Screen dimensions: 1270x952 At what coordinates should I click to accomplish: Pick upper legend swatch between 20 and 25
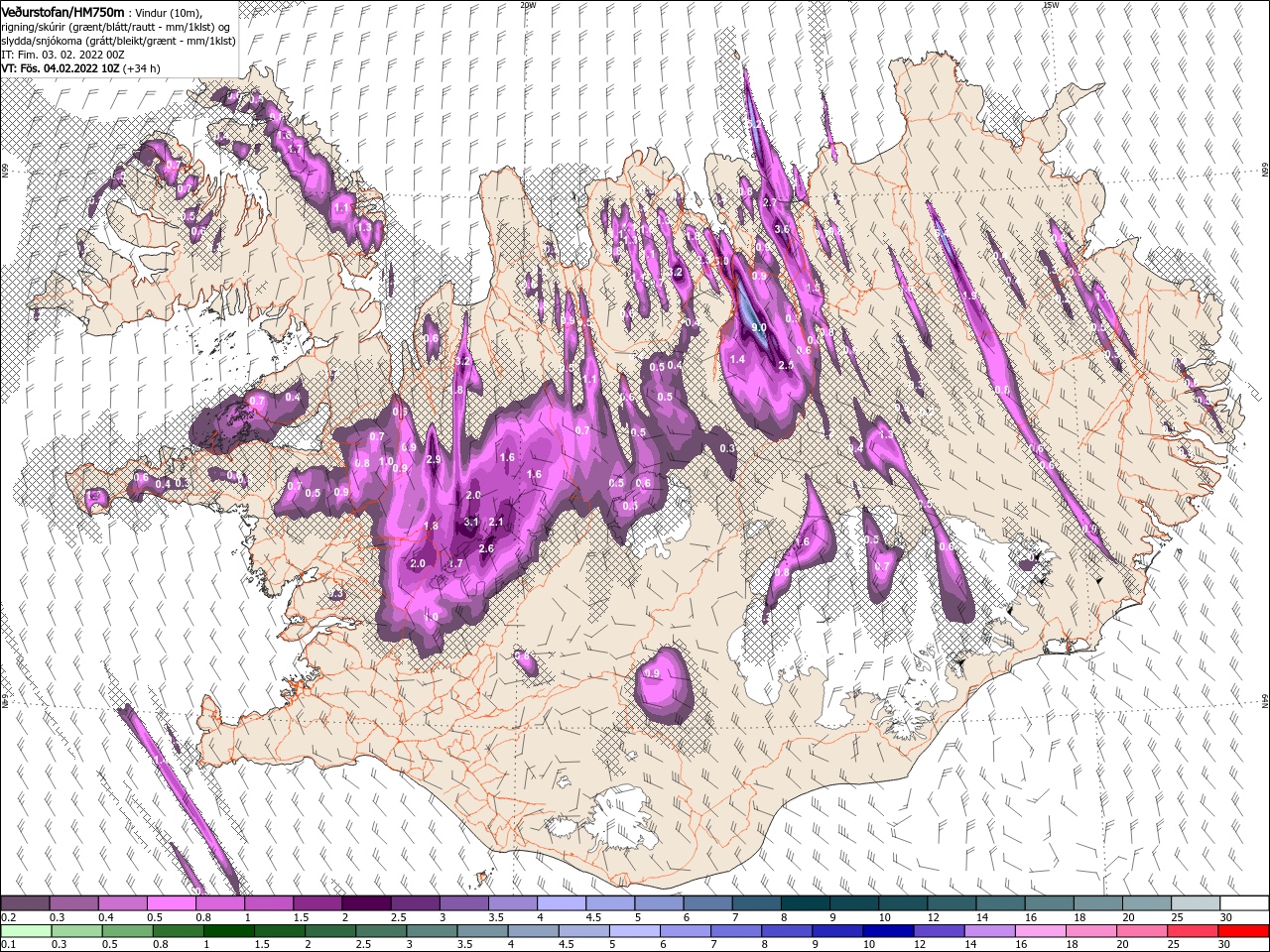[x=1148, y=903]
